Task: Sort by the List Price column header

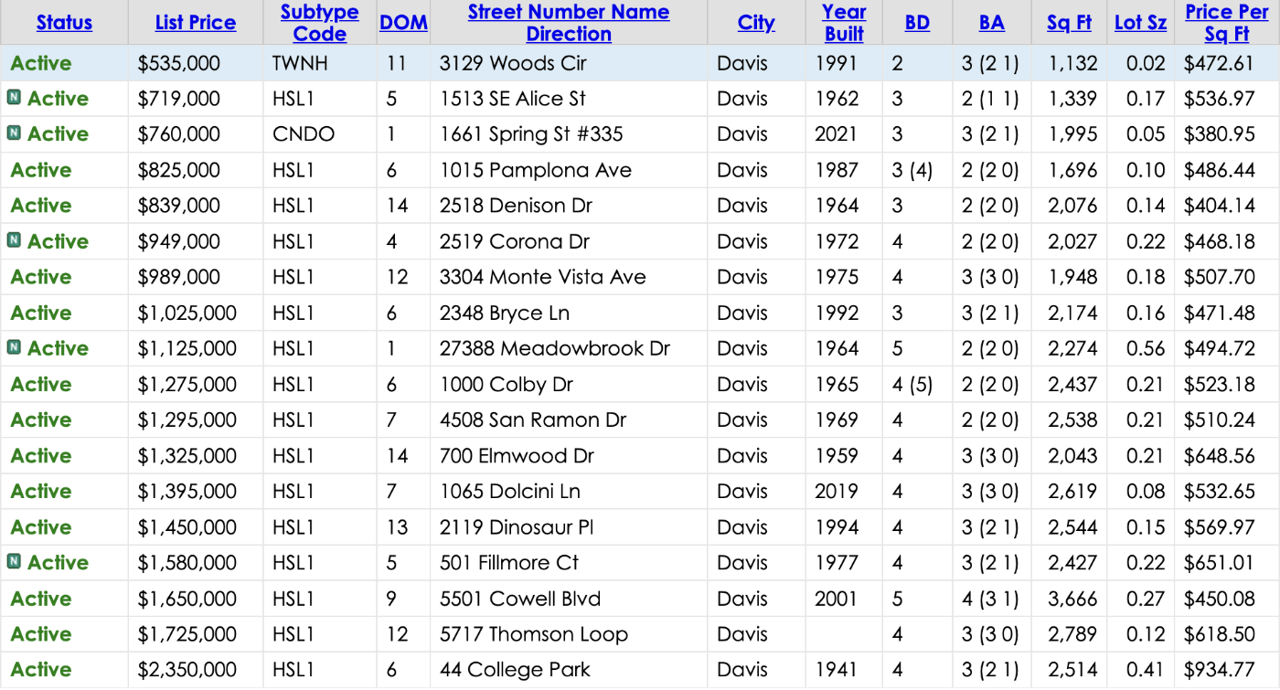Action: [195, 22]
